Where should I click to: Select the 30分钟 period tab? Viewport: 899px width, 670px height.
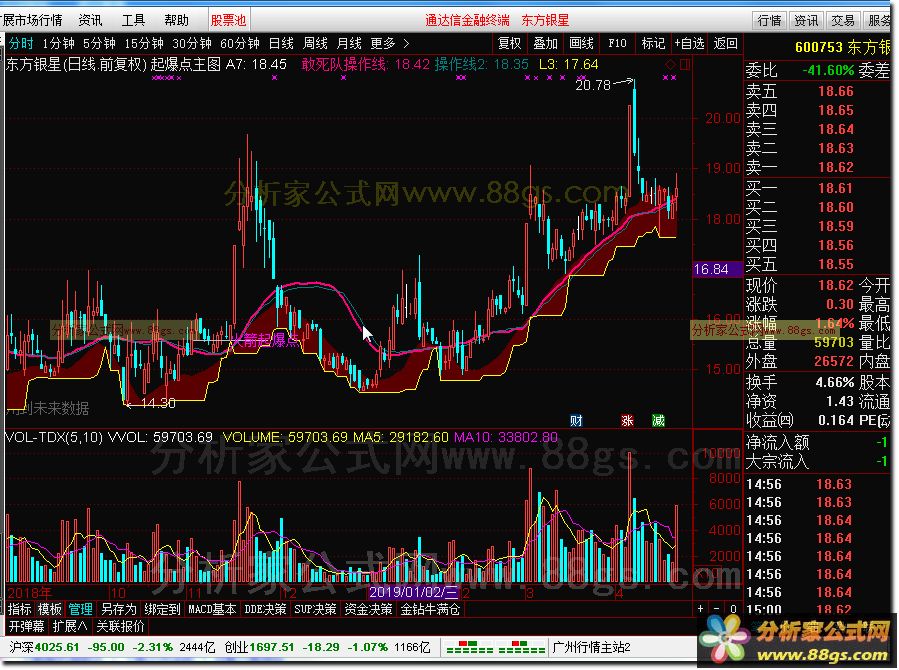click(x=192, y=44)
